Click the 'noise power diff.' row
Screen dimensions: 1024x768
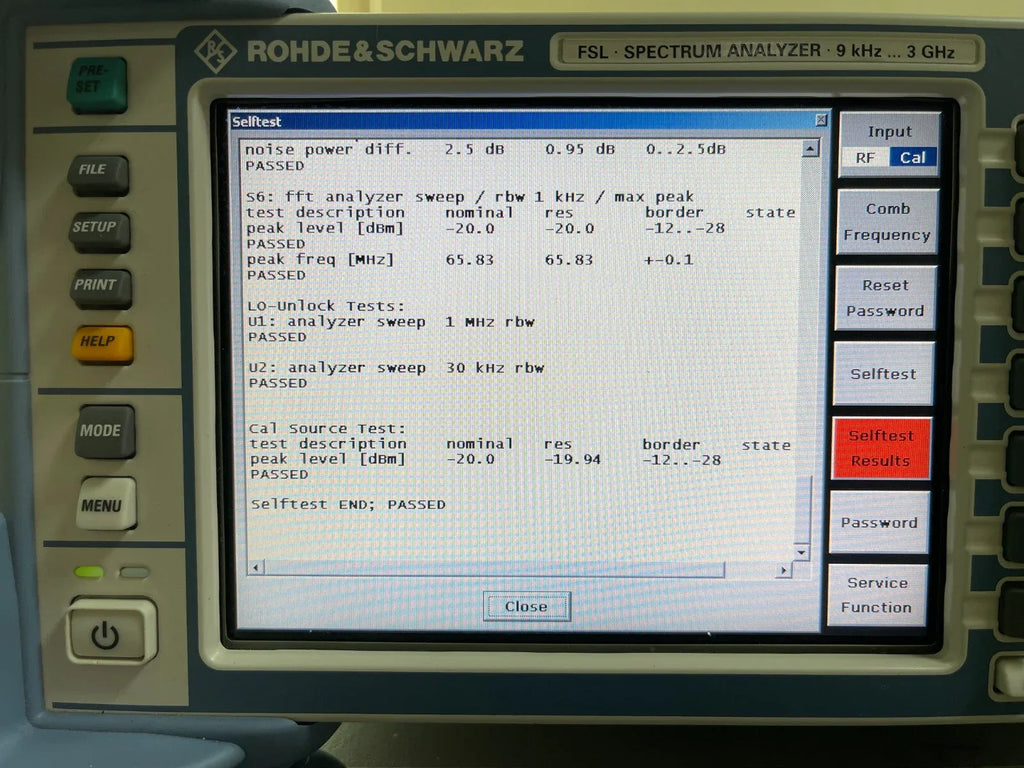point(485,149)
